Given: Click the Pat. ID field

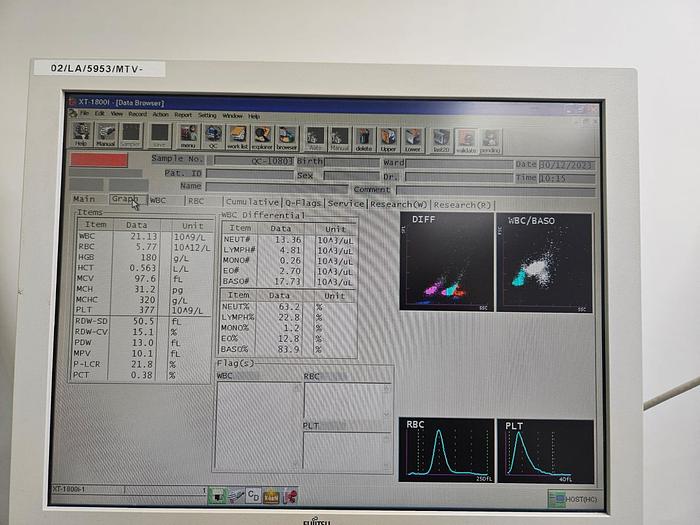Looking at the screenshot, I should (x=250, y=174).
